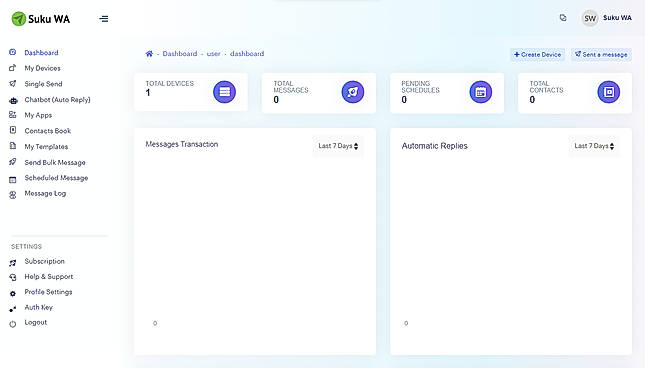Click the Auth Key icon
The width and height of the screenshot is (645, 368).
pyautogui.click(x=13, y=309)
